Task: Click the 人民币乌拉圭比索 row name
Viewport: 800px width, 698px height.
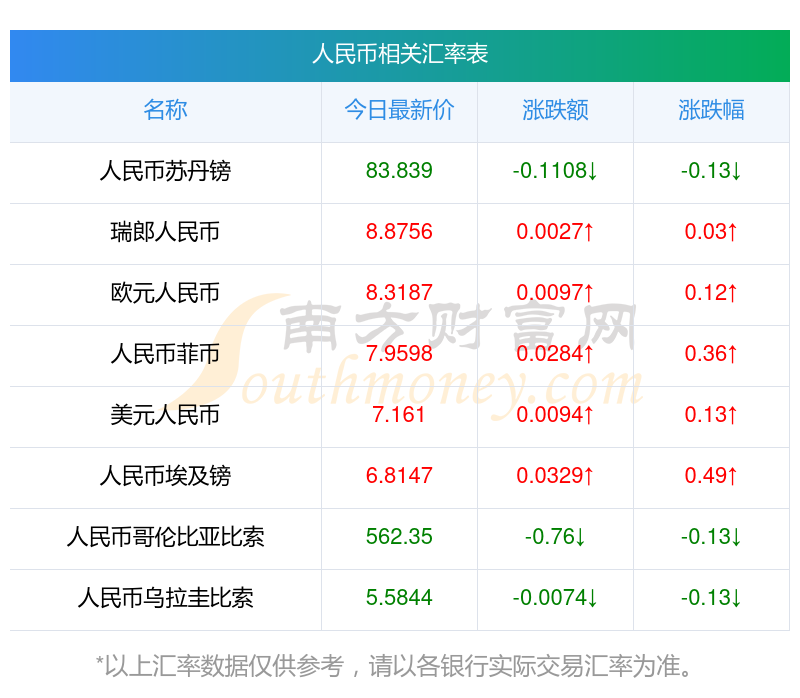Action: click(x=165, y=598)
